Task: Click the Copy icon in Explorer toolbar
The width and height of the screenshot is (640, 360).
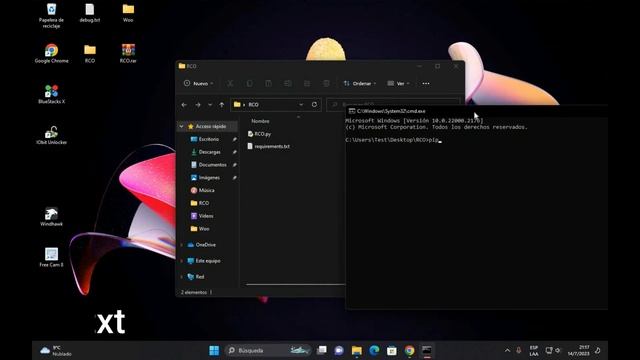Action: 249,83
